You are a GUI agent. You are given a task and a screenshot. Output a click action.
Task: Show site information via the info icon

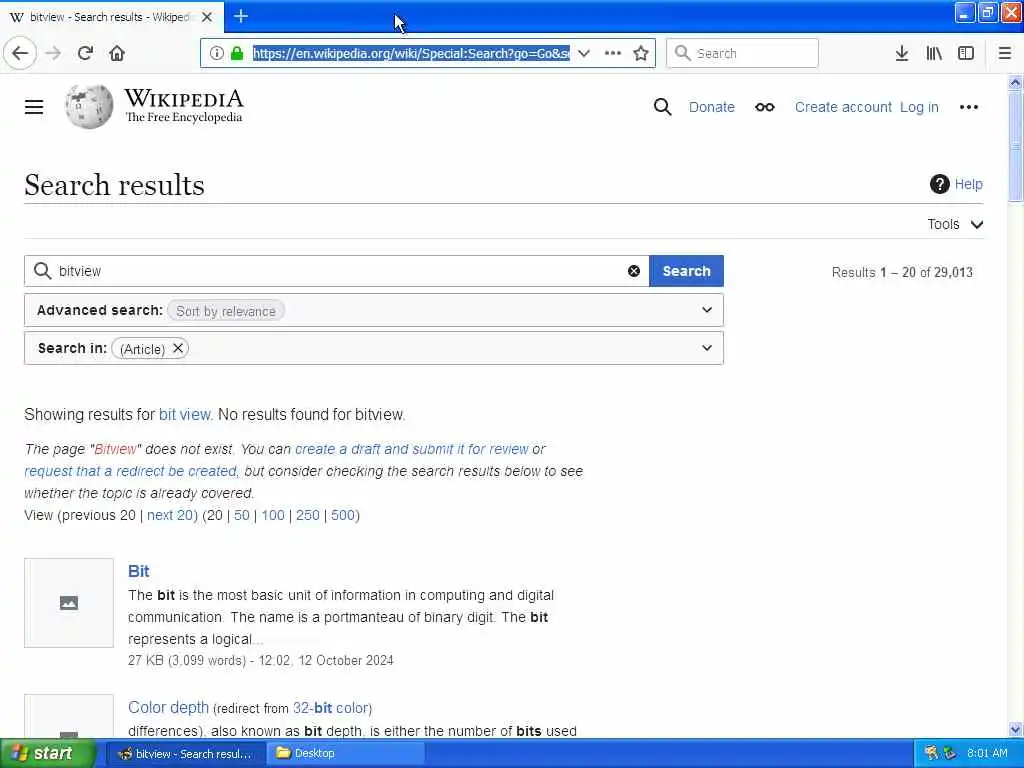coord(217,53)
